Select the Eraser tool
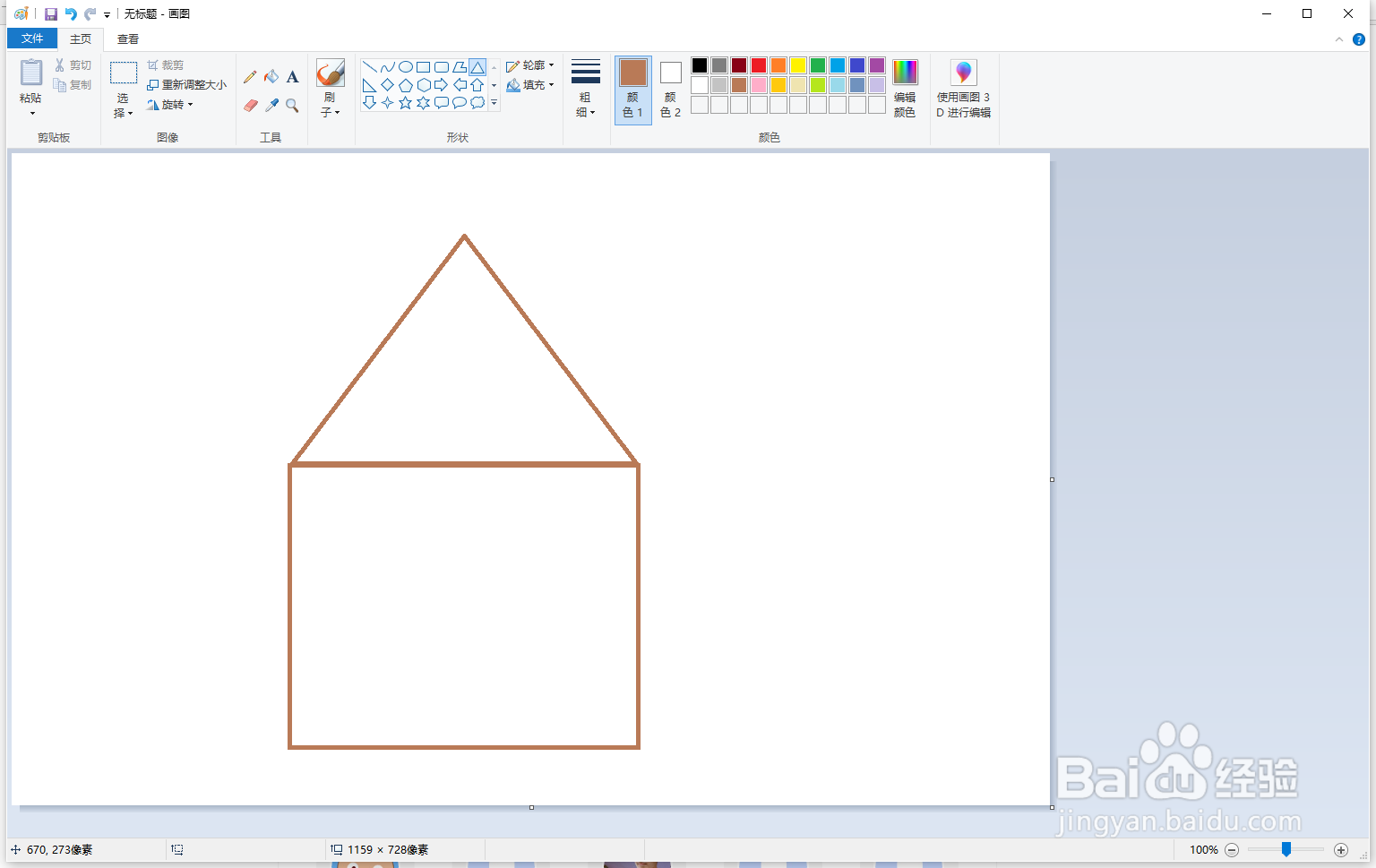1376x868 pixels. point(250,105)
